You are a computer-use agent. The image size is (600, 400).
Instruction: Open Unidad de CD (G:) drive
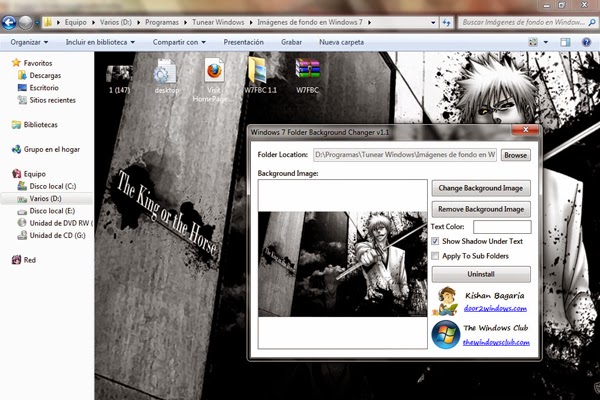pos(51,235)
